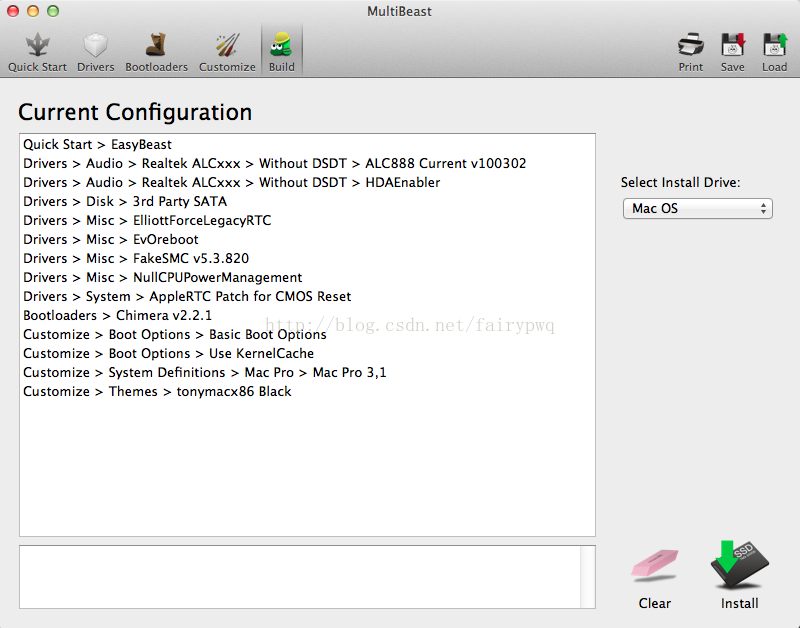Click the Install button label
The width and height of the screenshot is (800, 628).
click(x=739, y=603)
